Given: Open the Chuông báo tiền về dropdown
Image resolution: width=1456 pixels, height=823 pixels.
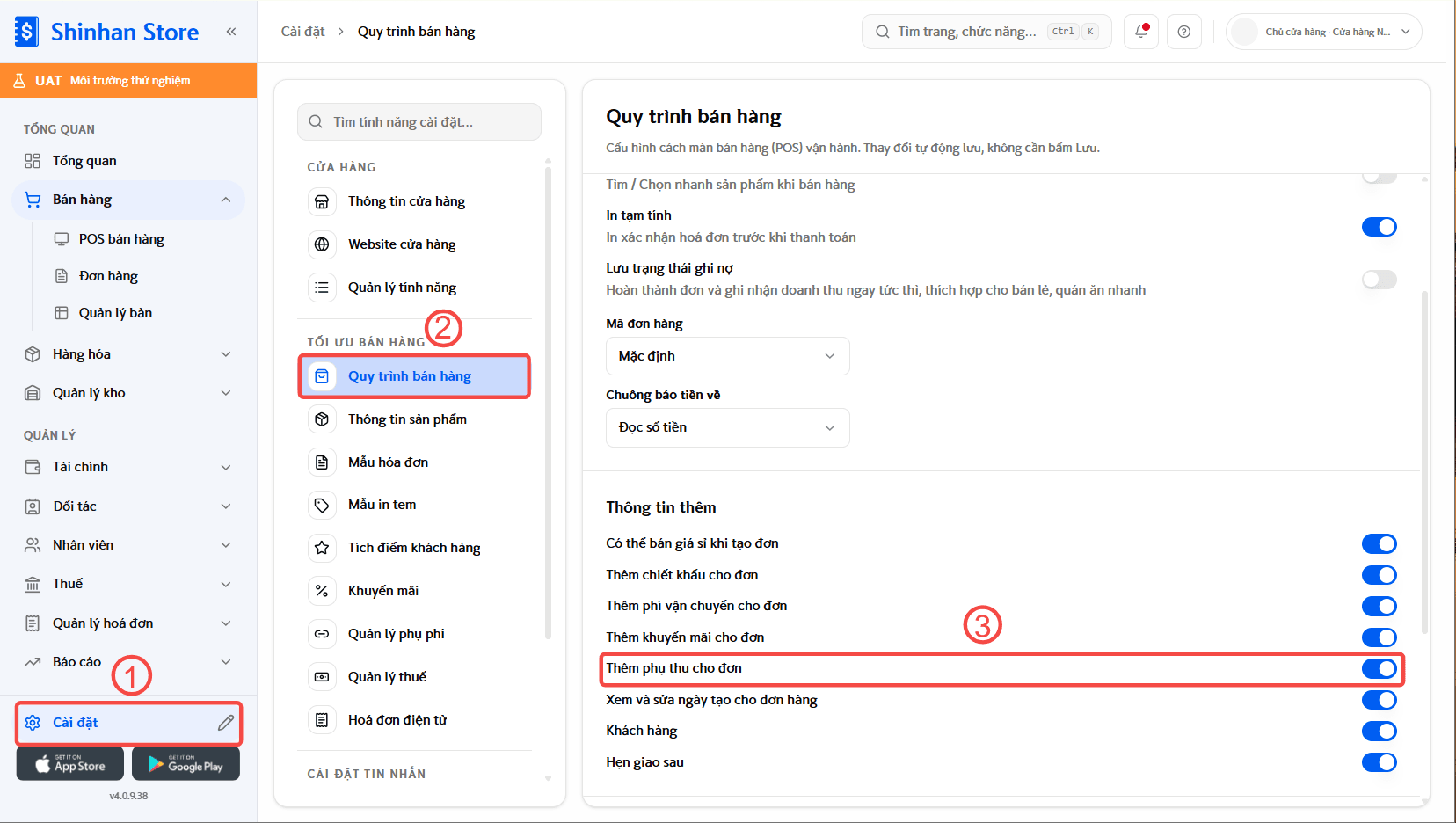Looking at the screenshot, I should [727, 427].
